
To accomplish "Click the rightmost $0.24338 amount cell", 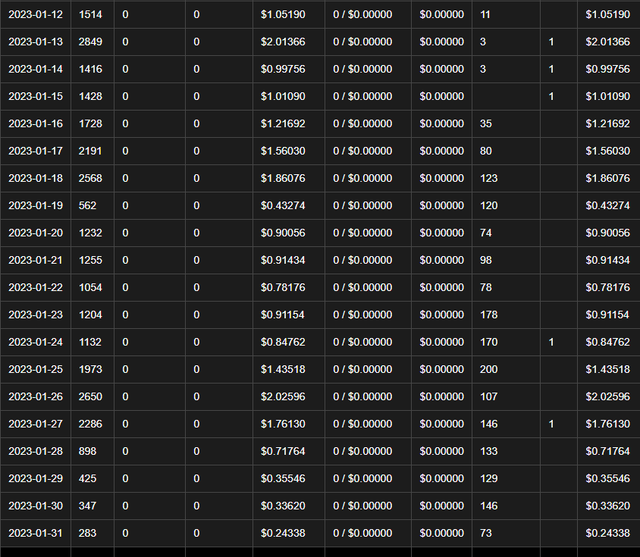I will [608, 534].
